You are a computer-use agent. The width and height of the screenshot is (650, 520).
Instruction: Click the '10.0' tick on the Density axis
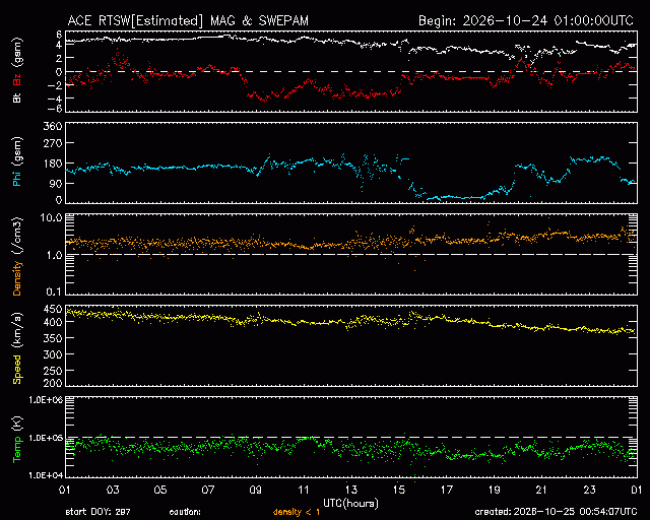[x=51, y=218]
